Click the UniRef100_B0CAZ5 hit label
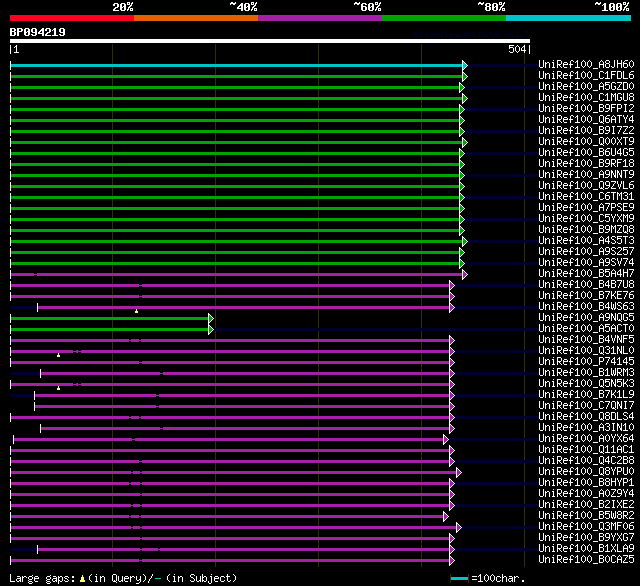640x586 pixels. [x=585, y=560]
